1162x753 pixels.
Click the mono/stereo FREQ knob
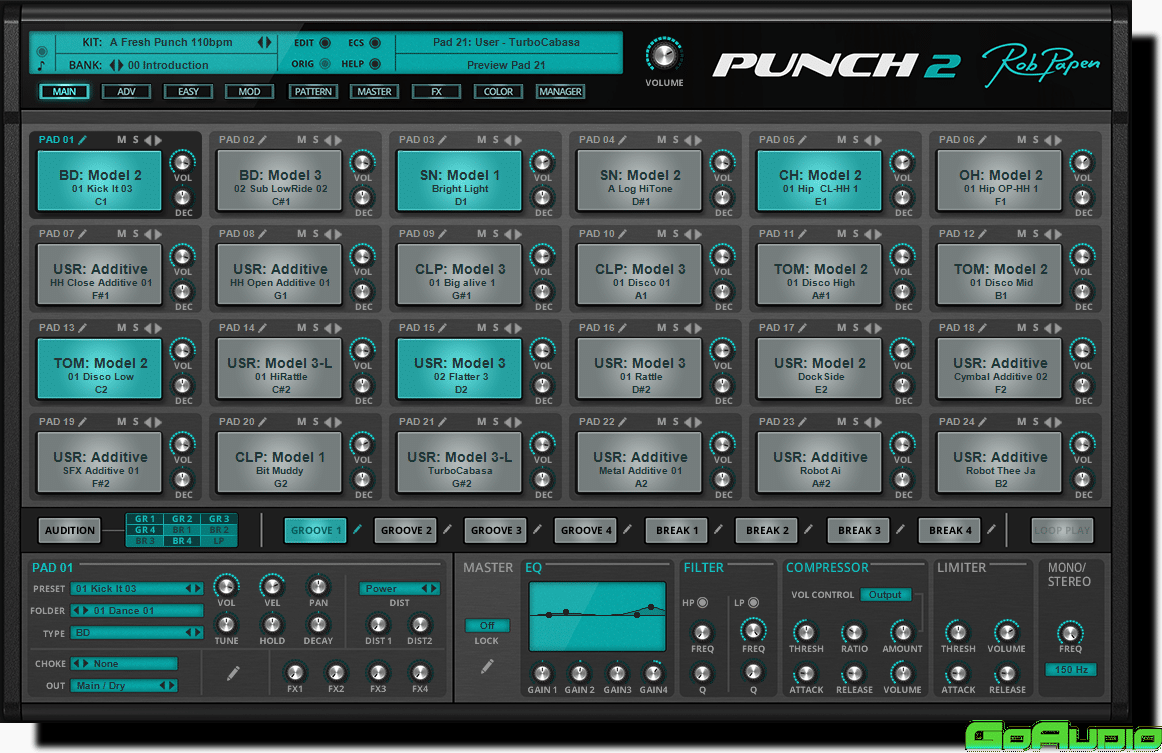(x=1069, y=631)
